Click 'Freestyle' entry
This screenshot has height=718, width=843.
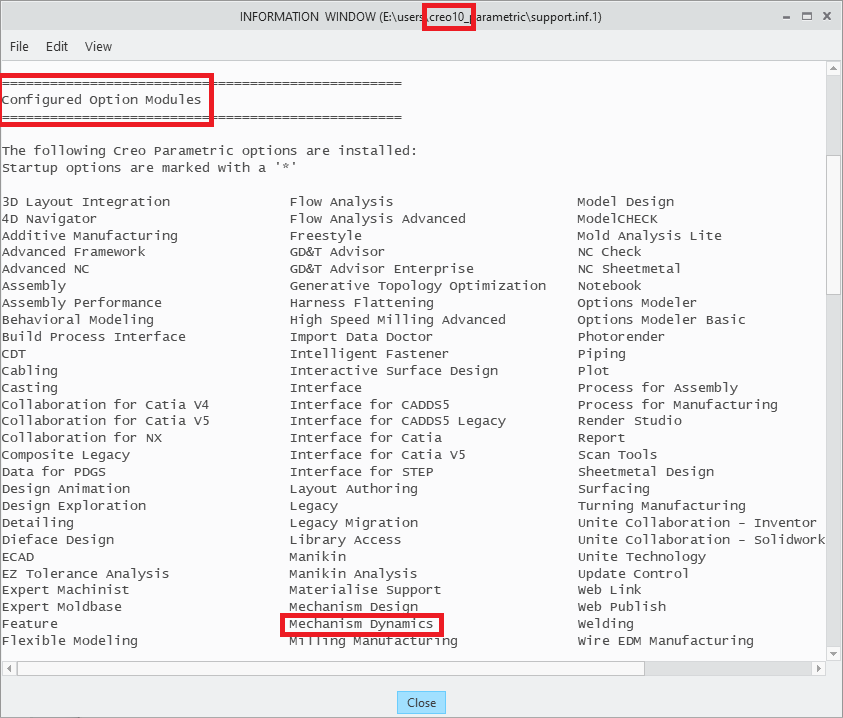[325, 236]
